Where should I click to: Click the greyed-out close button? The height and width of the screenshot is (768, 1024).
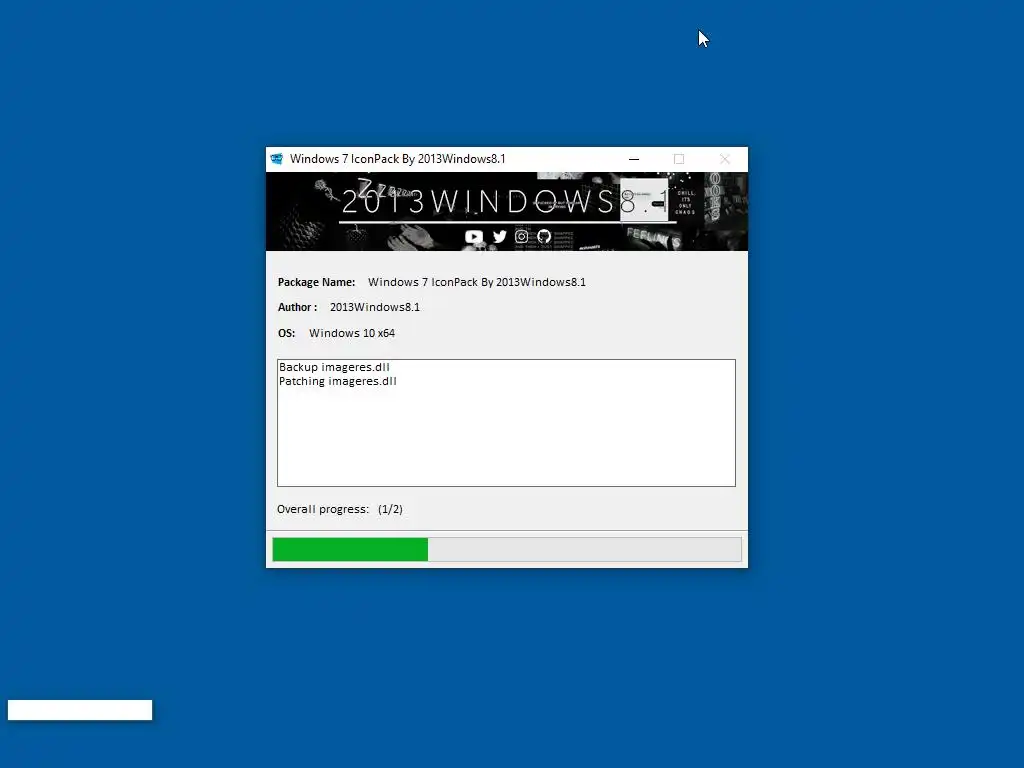pyautogui.click(x=724, y=159)
